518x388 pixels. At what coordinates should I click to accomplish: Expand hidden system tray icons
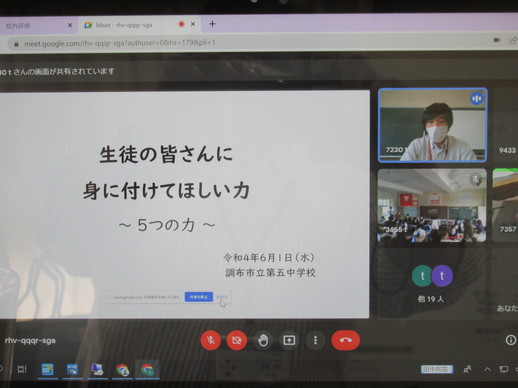487,369
